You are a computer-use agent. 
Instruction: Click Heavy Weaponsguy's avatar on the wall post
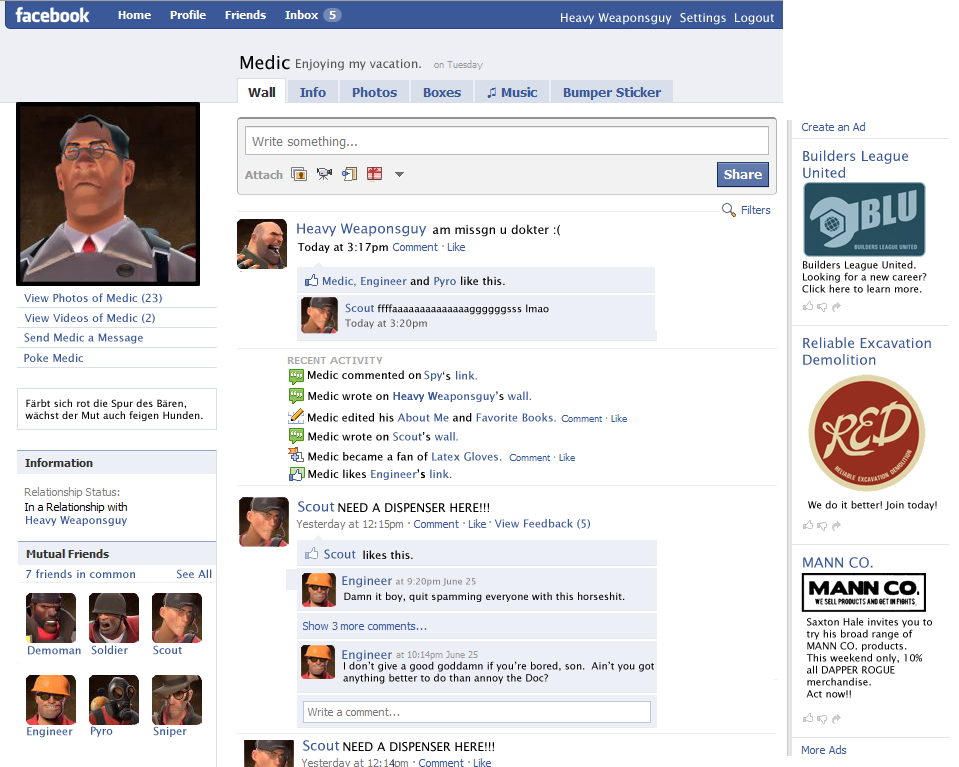tap(262, 244)
